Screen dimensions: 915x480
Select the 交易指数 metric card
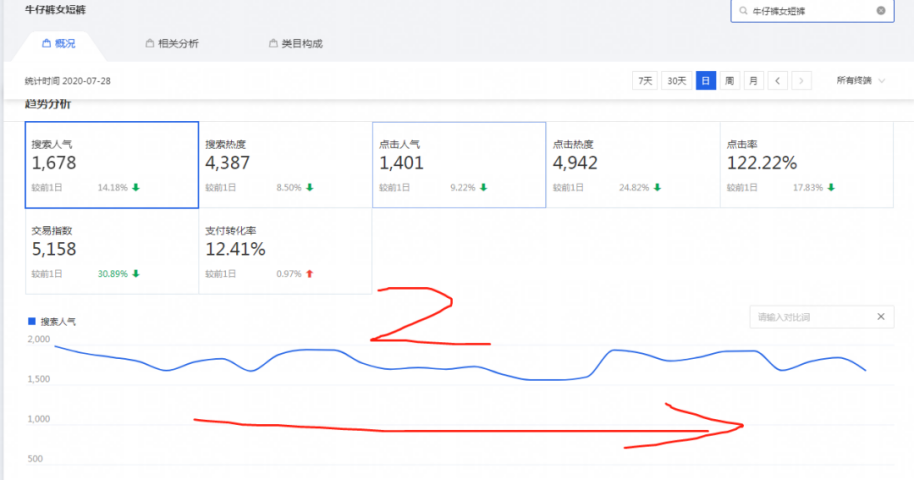pos(111,251)
